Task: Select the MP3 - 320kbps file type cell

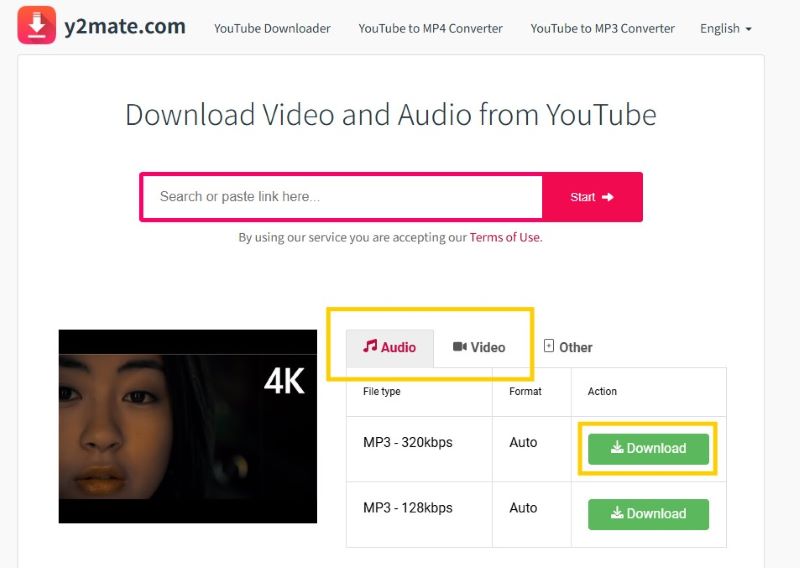Action: tap(408, 442)
